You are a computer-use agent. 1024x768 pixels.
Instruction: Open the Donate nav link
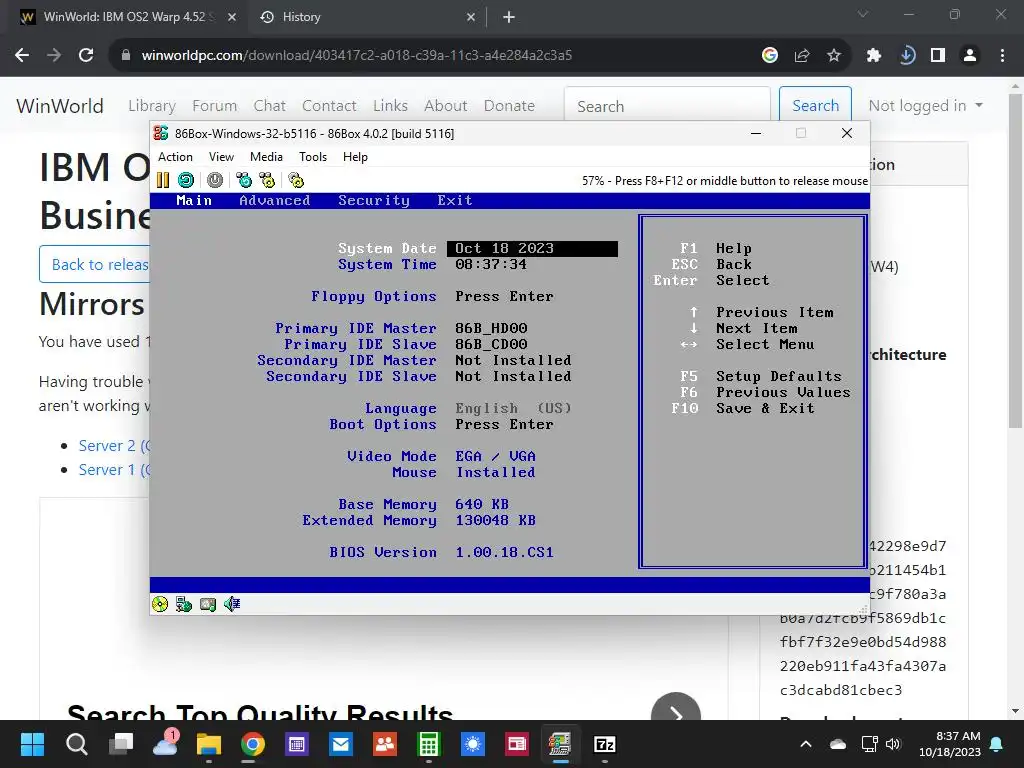509,105
